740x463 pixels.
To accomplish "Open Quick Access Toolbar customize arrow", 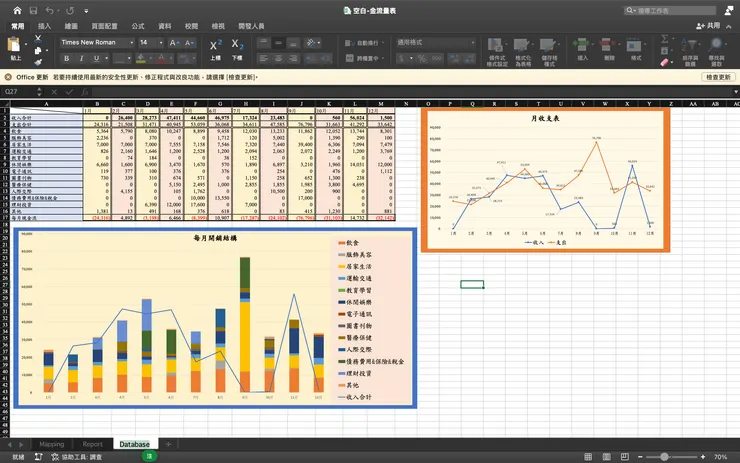I will [x=86, y=11].
